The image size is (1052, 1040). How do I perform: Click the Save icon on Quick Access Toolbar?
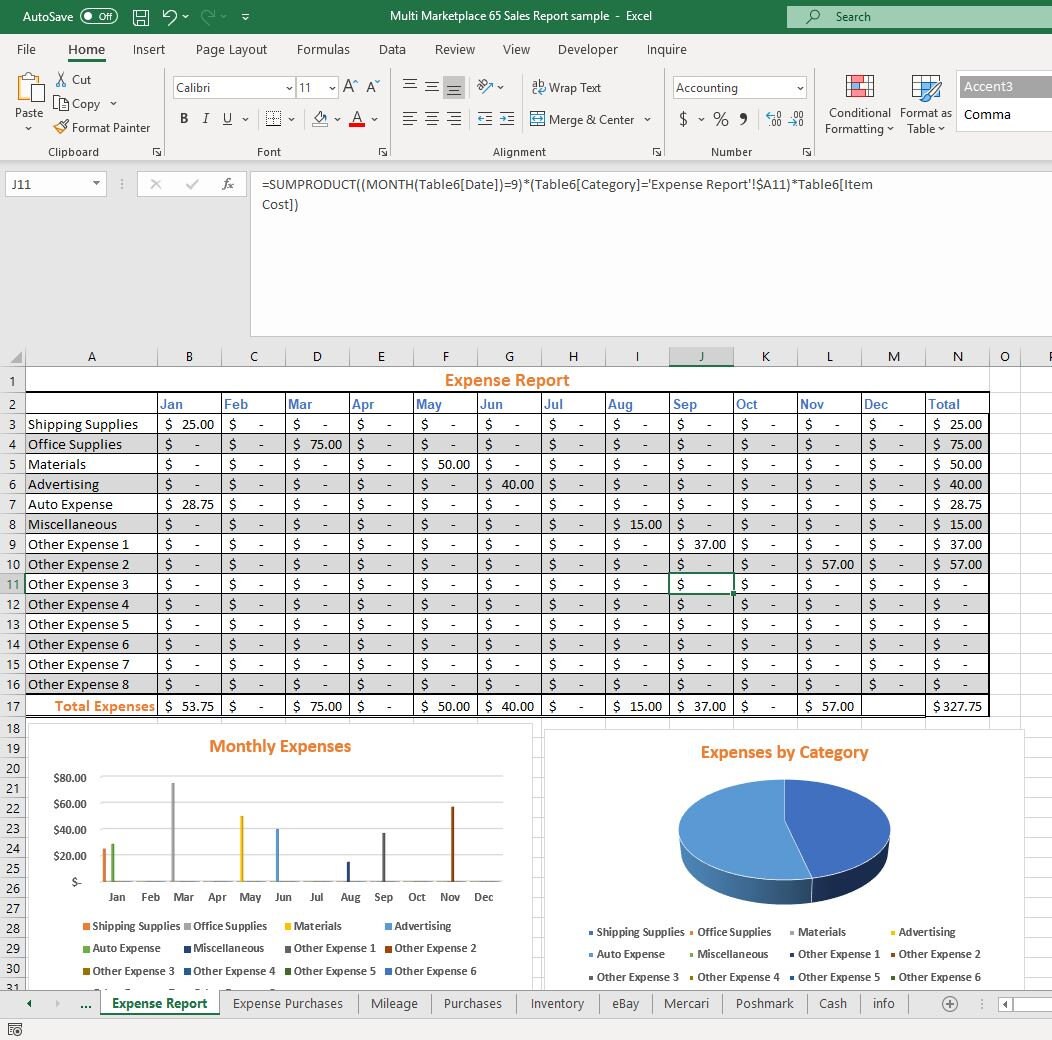tap(140, 16)
